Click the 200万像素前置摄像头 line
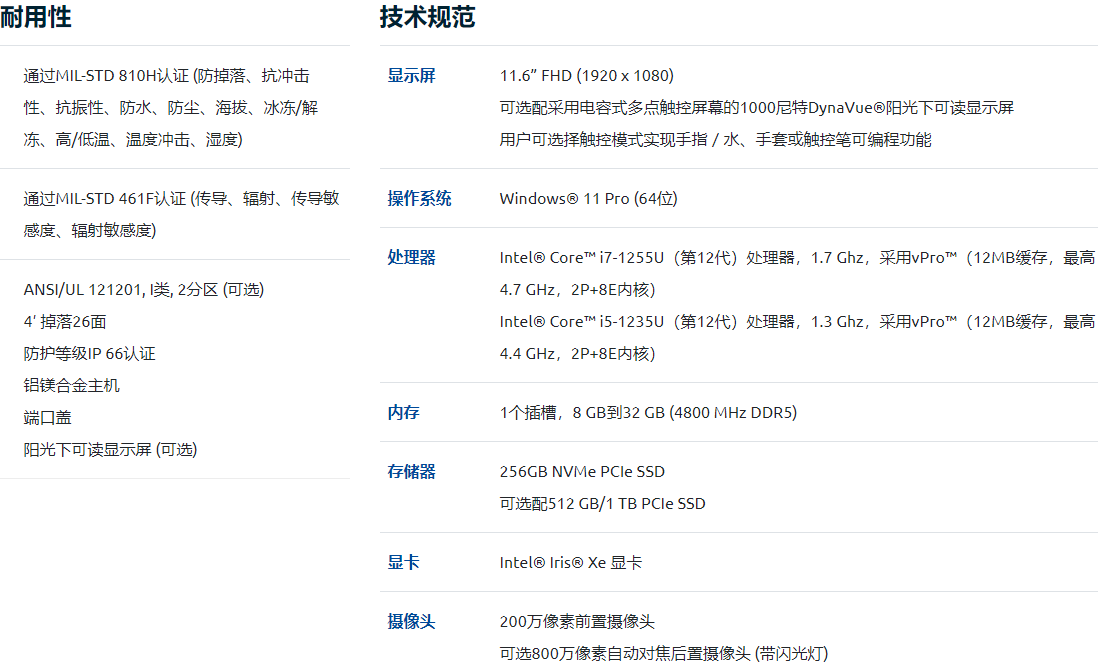1098x665 pixels. coord(578,622)
